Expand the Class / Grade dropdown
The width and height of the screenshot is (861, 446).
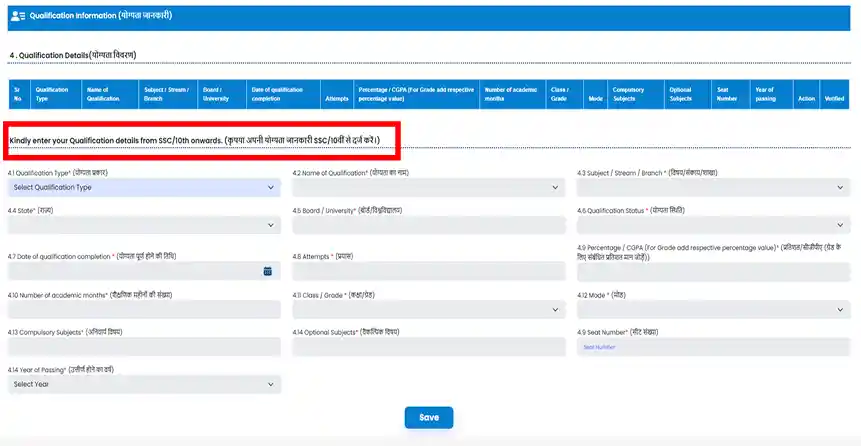[x=428, y=310]
